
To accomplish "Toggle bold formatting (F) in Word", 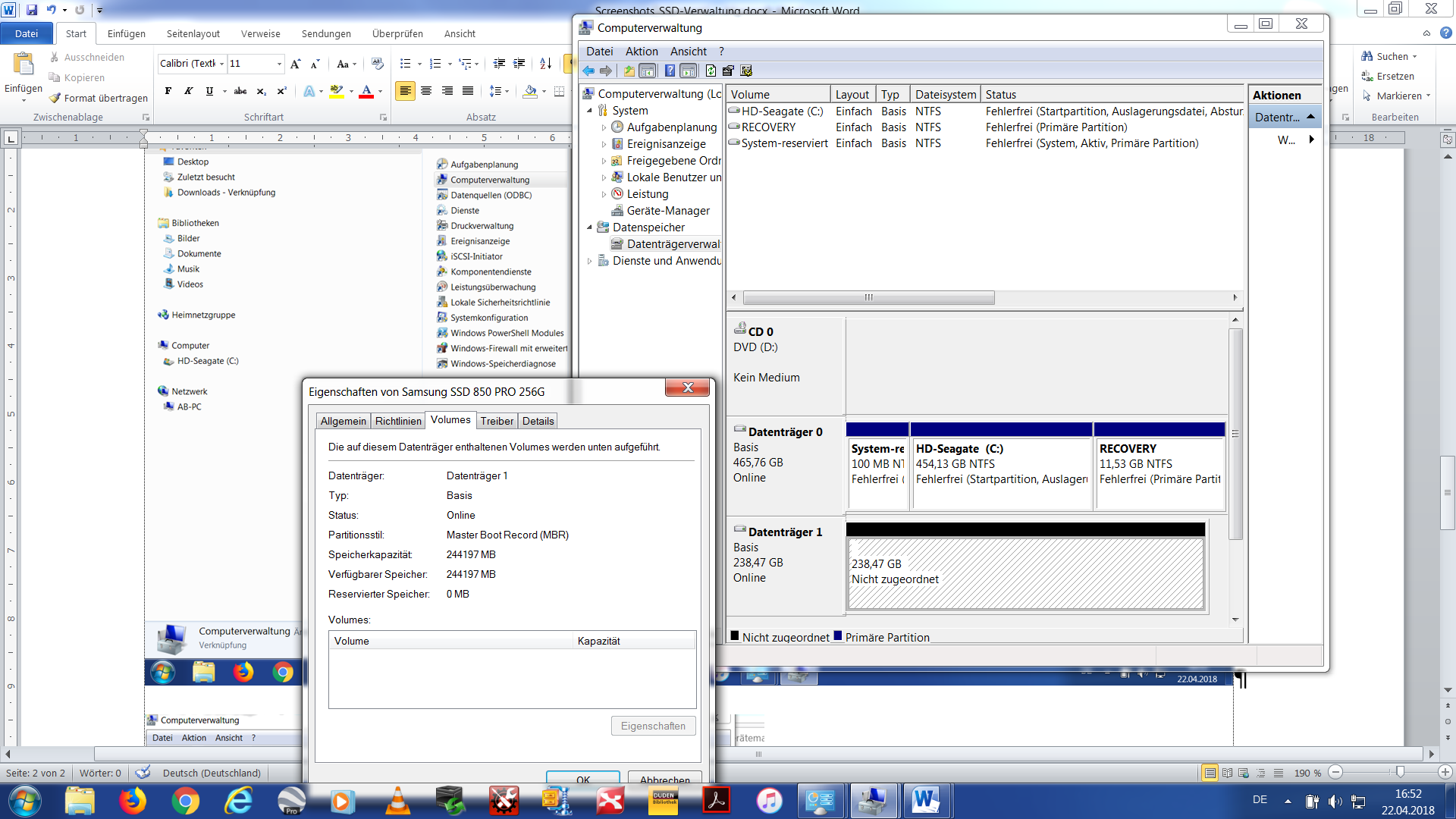I will pyautogui.click(x=168, y=91).
